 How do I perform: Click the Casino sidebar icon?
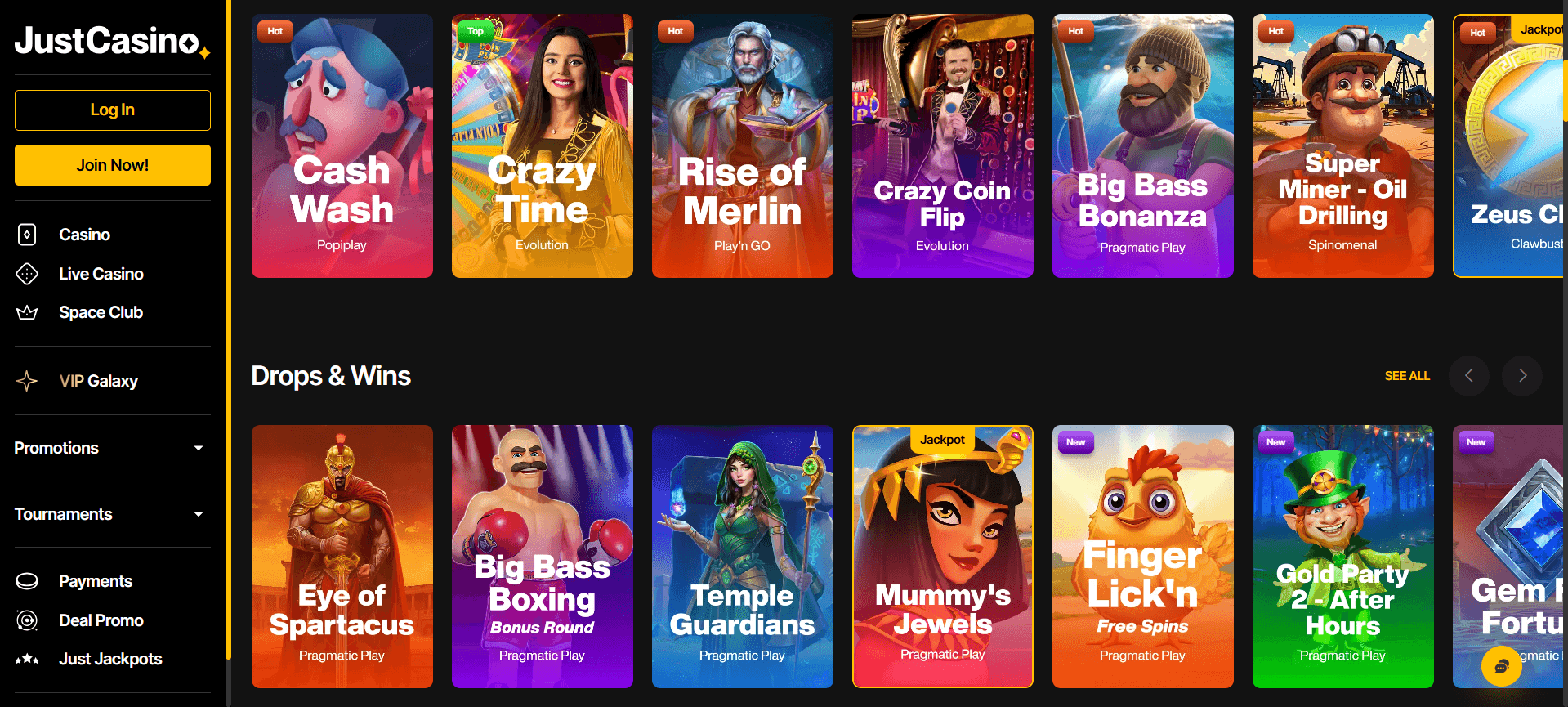(x=27, y=235)
